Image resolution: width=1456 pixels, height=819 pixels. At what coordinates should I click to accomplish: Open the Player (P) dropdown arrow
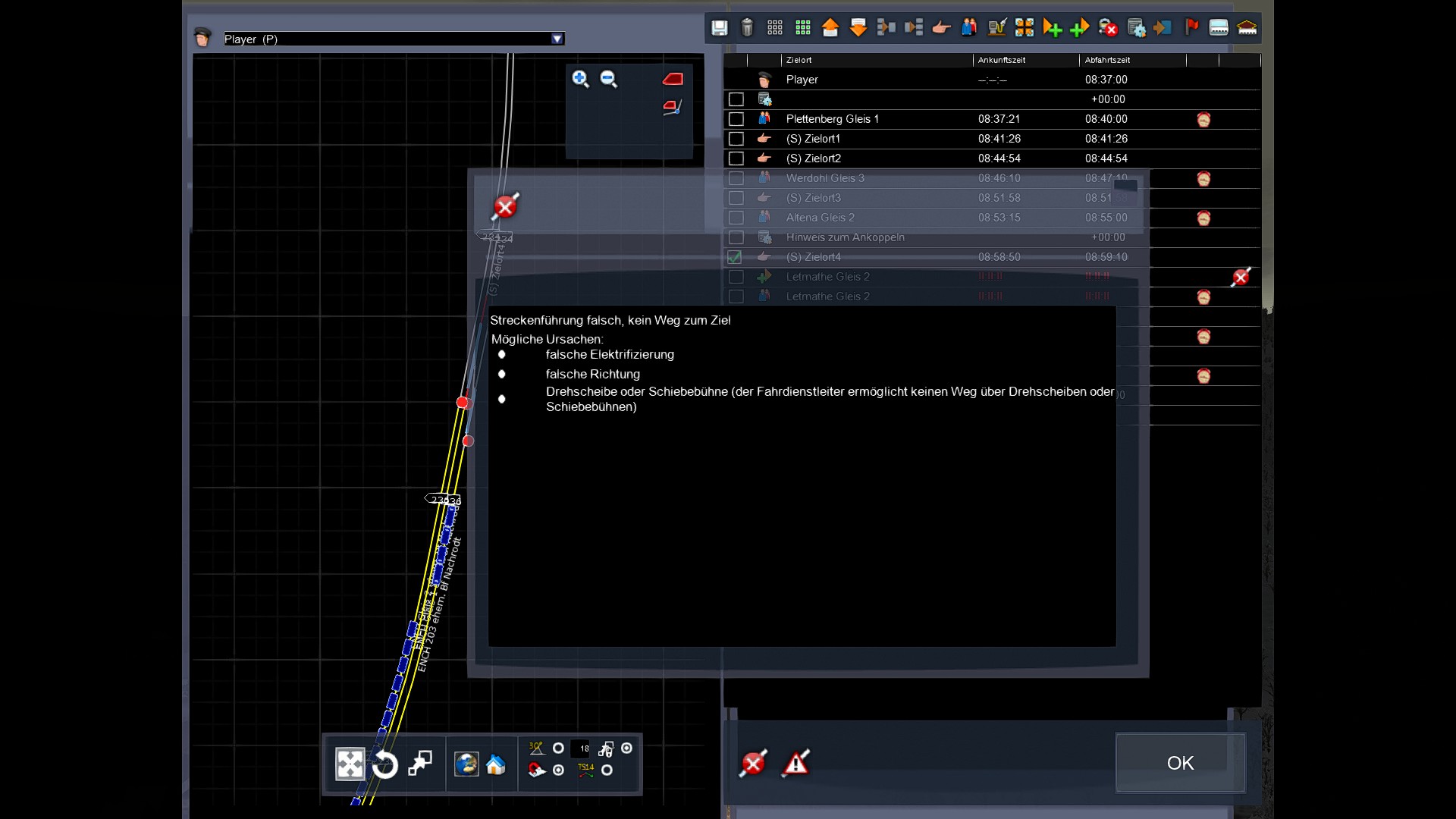coord(557,39)
